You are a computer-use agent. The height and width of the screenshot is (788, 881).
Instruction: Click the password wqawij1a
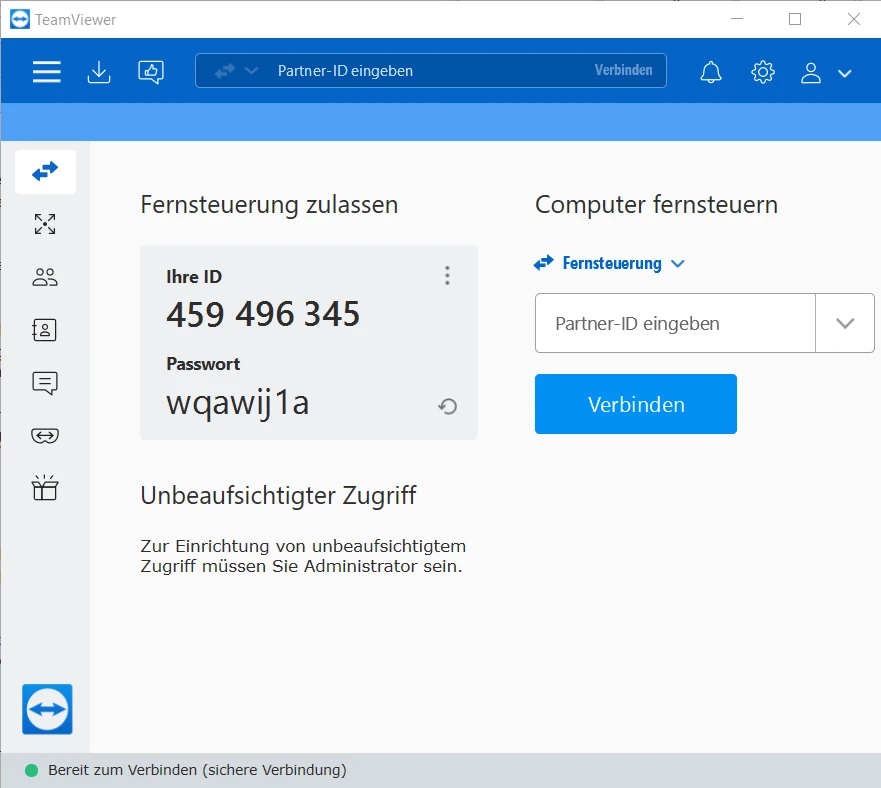pos(238,403)
